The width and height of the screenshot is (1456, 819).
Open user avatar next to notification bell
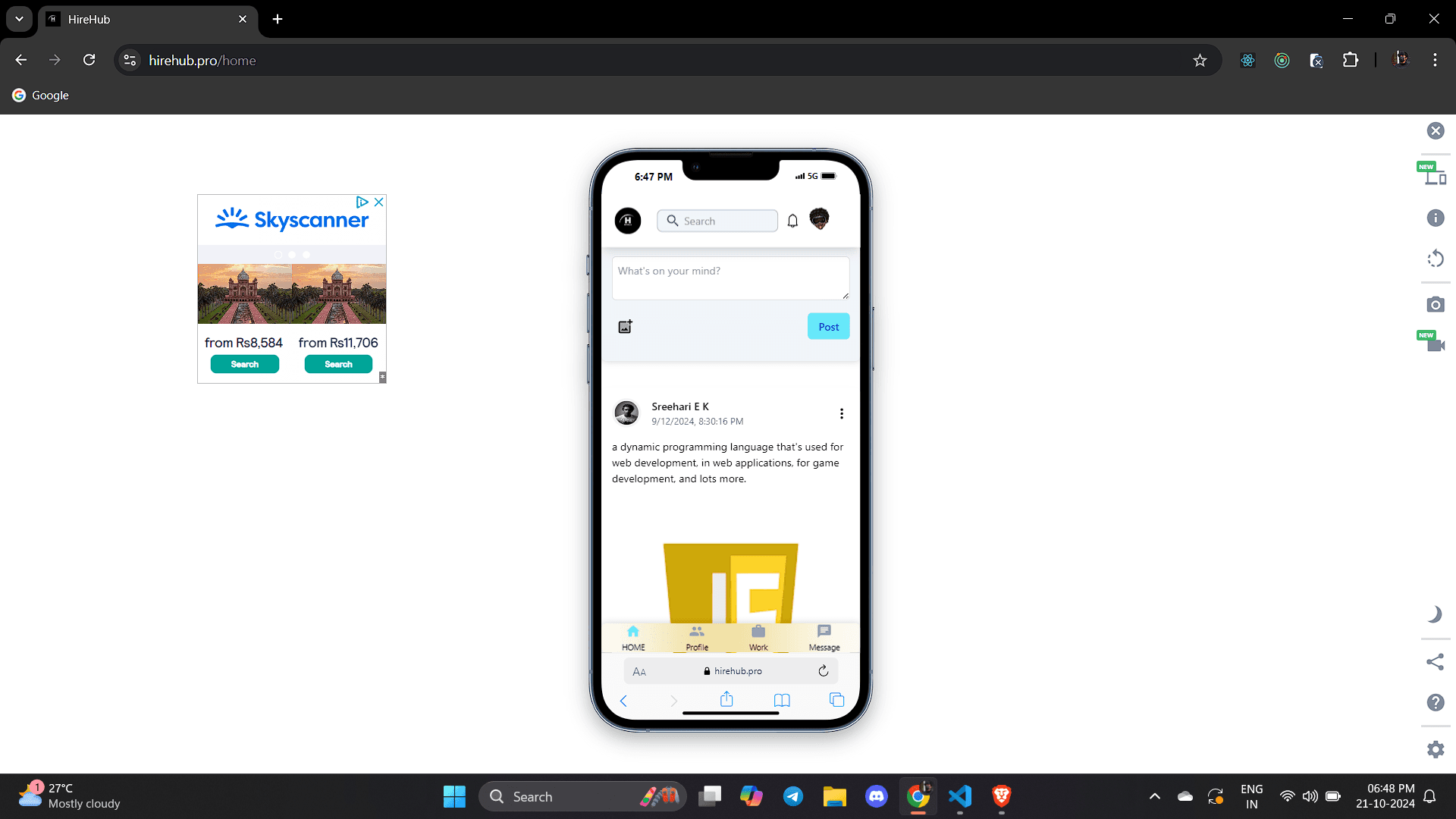(x=819, y=219)
